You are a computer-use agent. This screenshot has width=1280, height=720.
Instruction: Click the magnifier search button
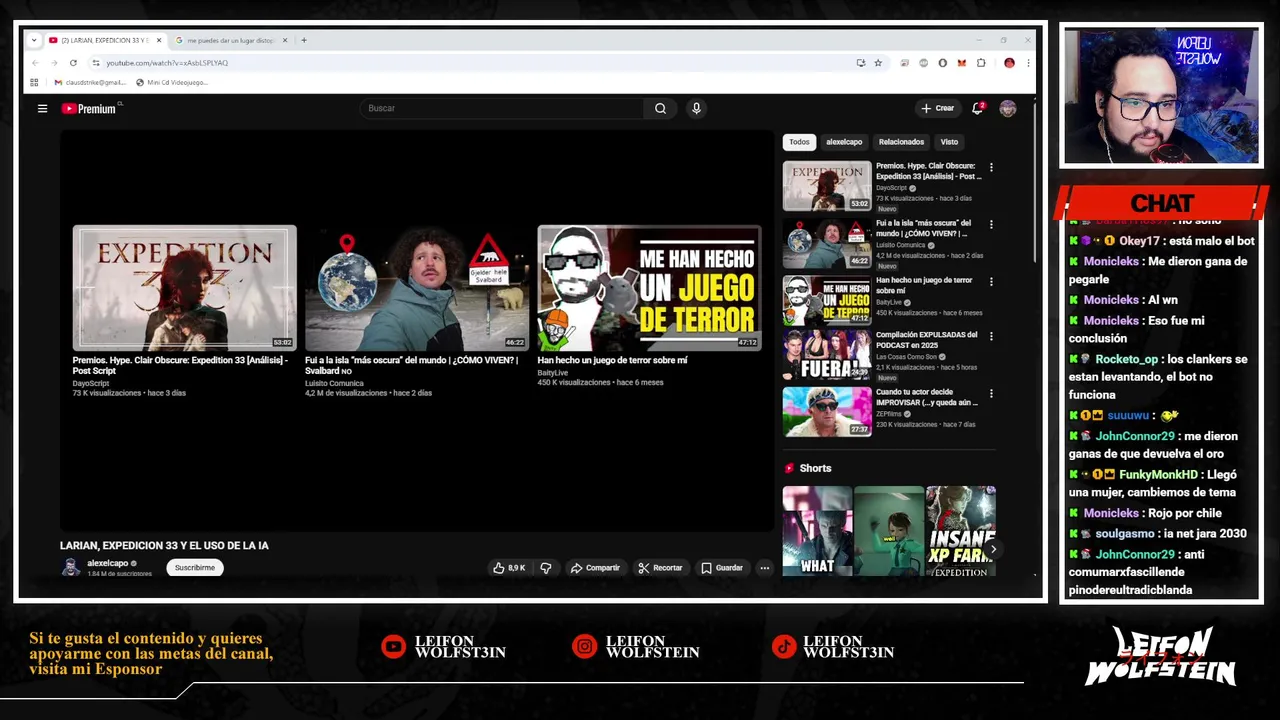click(660, 108)
